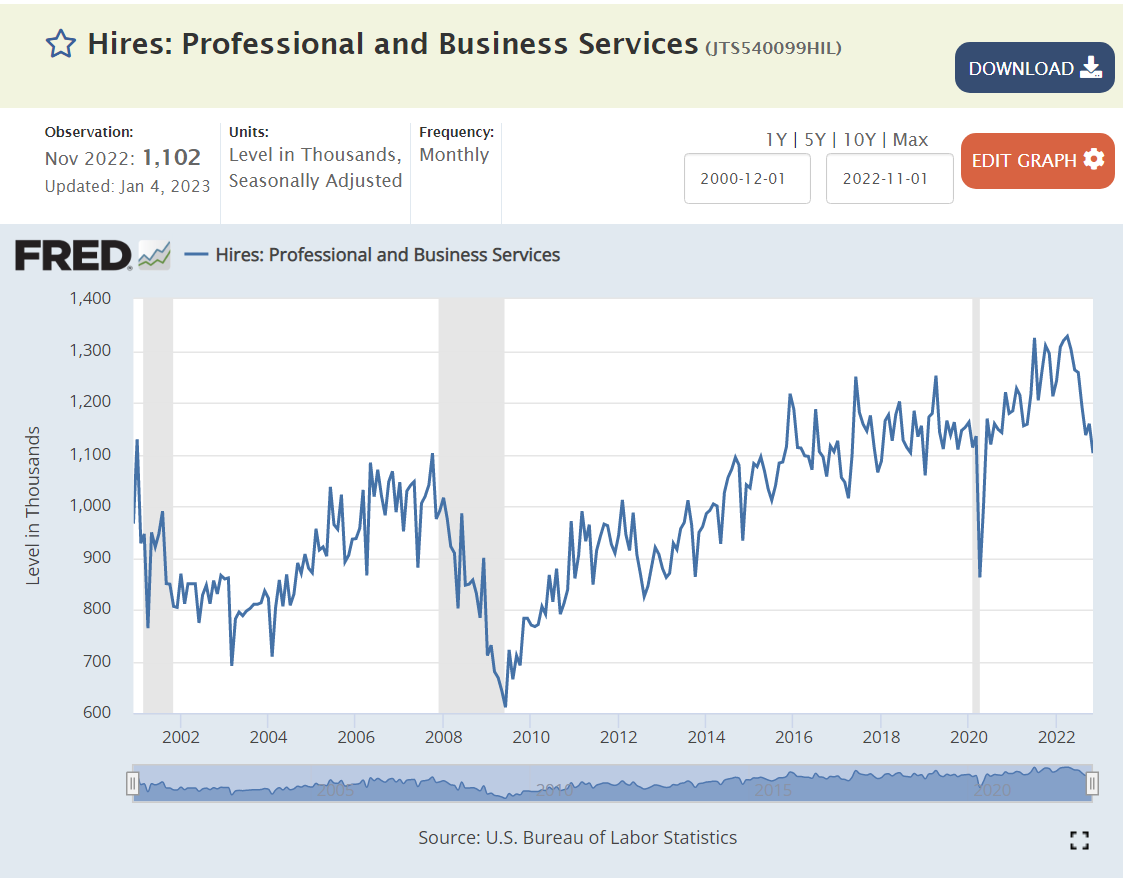
Task: Click the chart line near 2020 dip
Action: (980, 575)
